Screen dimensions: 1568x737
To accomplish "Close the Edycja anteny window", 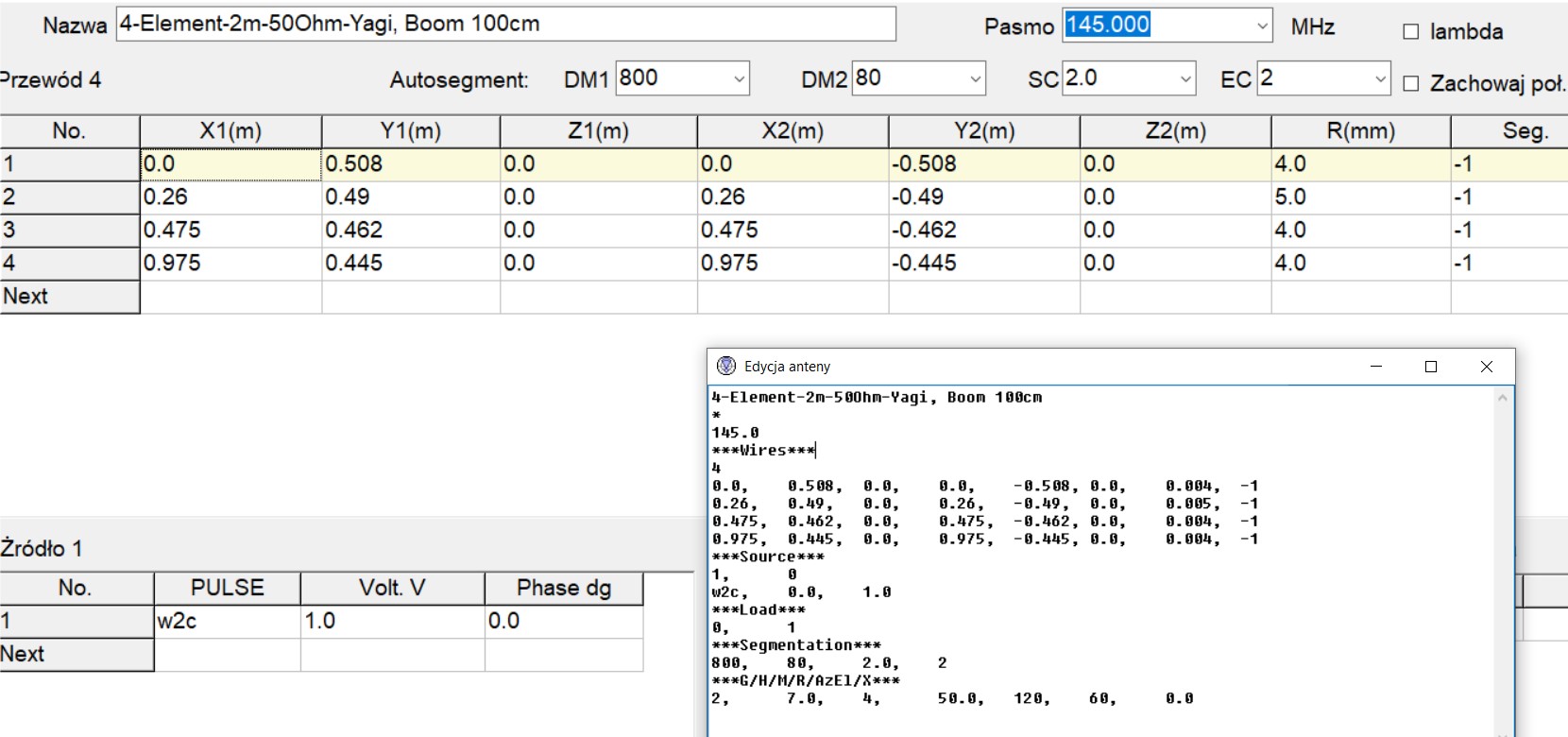I will pos(1486,367).
